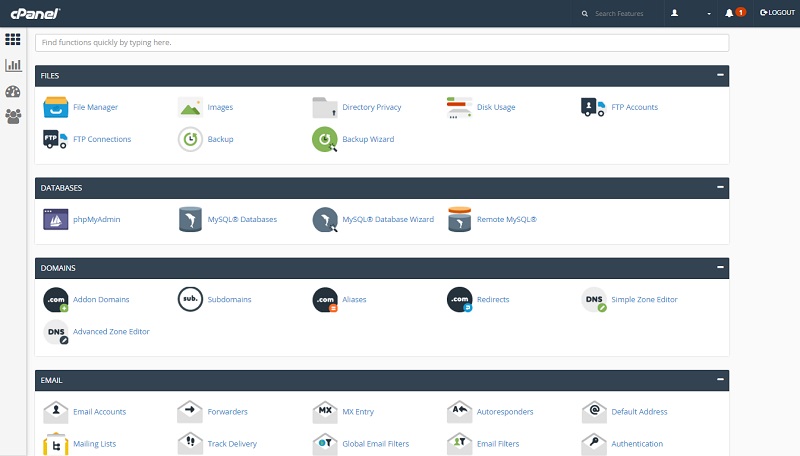Open the File Manager link
800x456 pixels.
click(95, 107)
